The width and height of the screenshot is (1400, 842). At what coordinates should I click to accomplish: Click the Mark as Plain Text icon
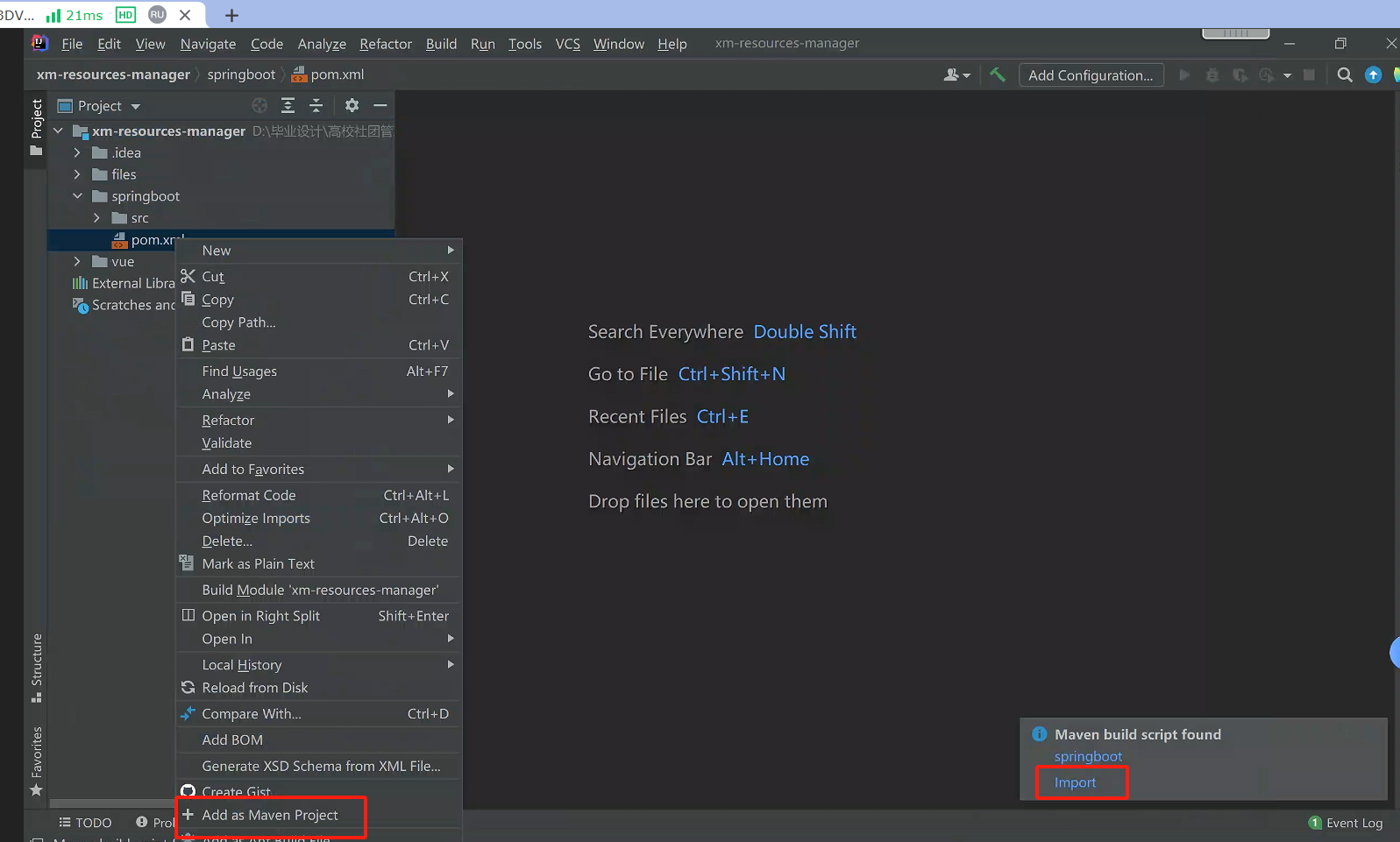[x=187, y=563]
